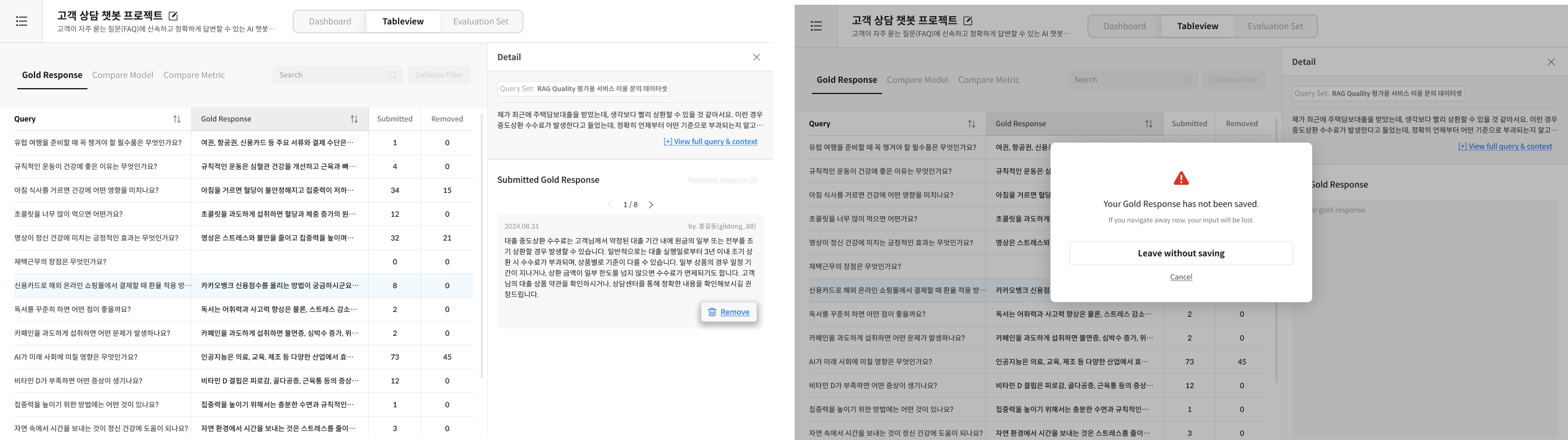Go to previous submitted gold response arrow

point(610,205)
